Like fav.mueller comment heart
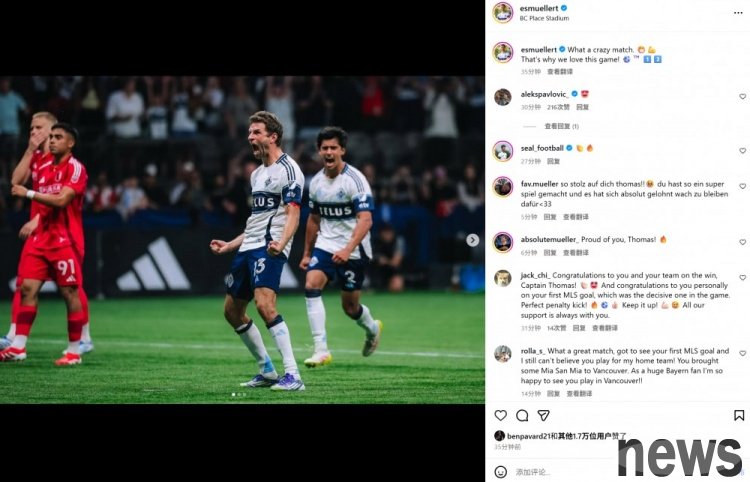 coord(742,186)
